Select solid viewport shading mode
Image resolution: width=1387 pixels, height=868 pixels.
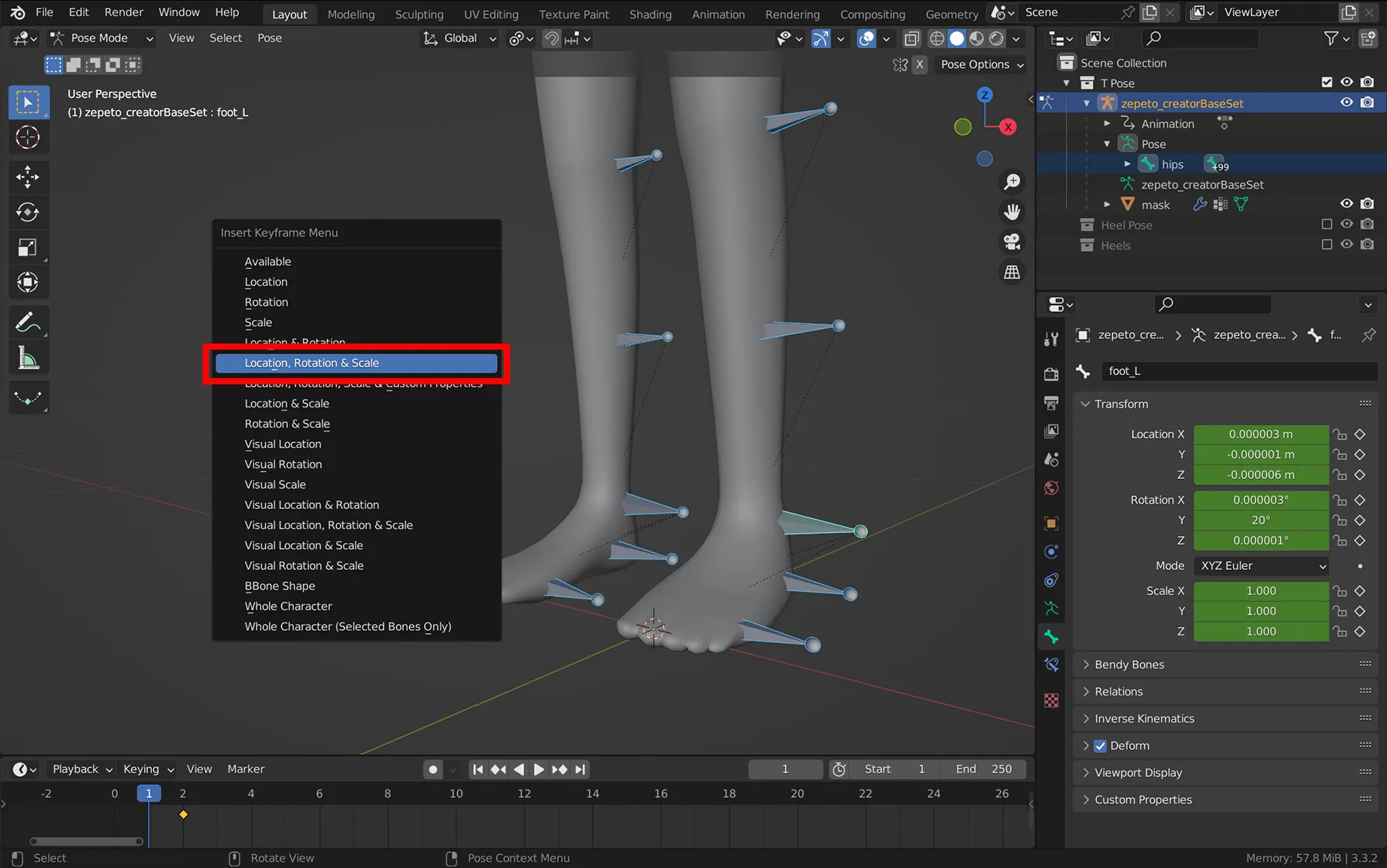pos(957,39)
